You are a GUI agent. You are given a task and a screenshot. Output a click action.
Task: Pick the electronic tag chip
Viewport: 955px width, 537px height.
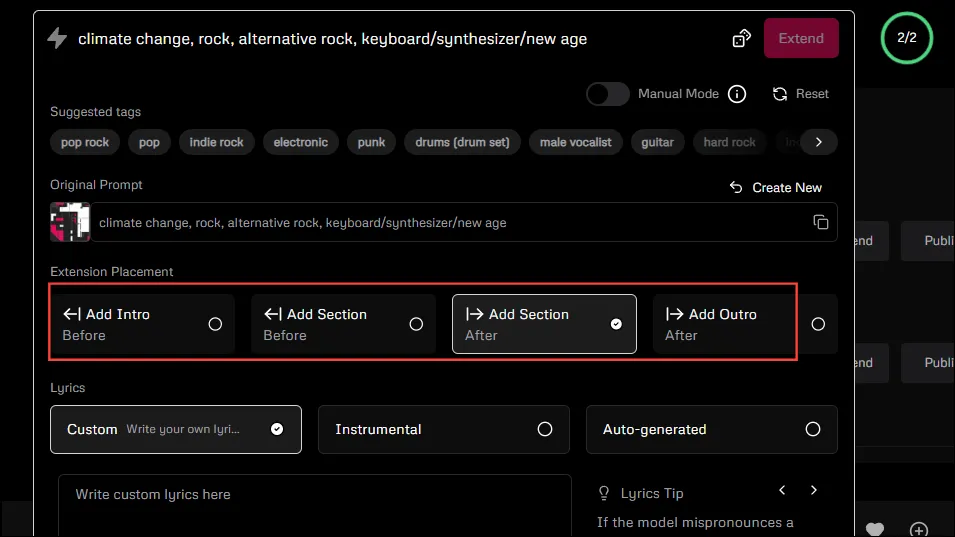300,142
